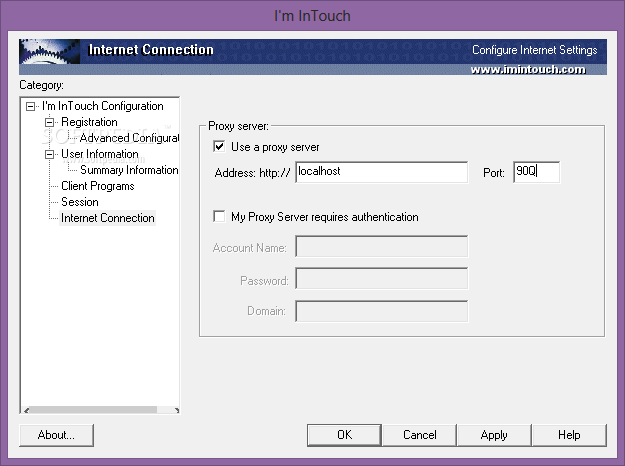Viewport: 625px width, 466px height.
Task: Apply the proxy settings
Action: [x=494, y=435]
